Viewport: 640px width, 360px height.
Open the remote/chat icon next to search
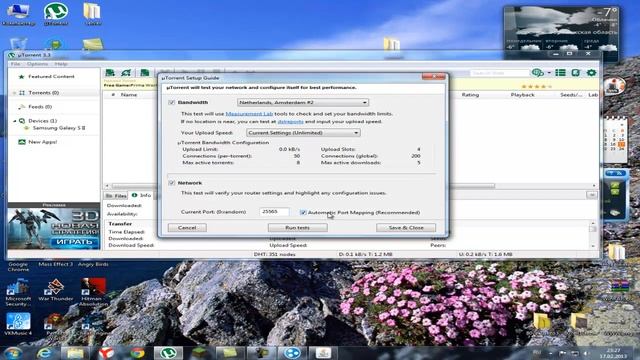pos(537,73)
